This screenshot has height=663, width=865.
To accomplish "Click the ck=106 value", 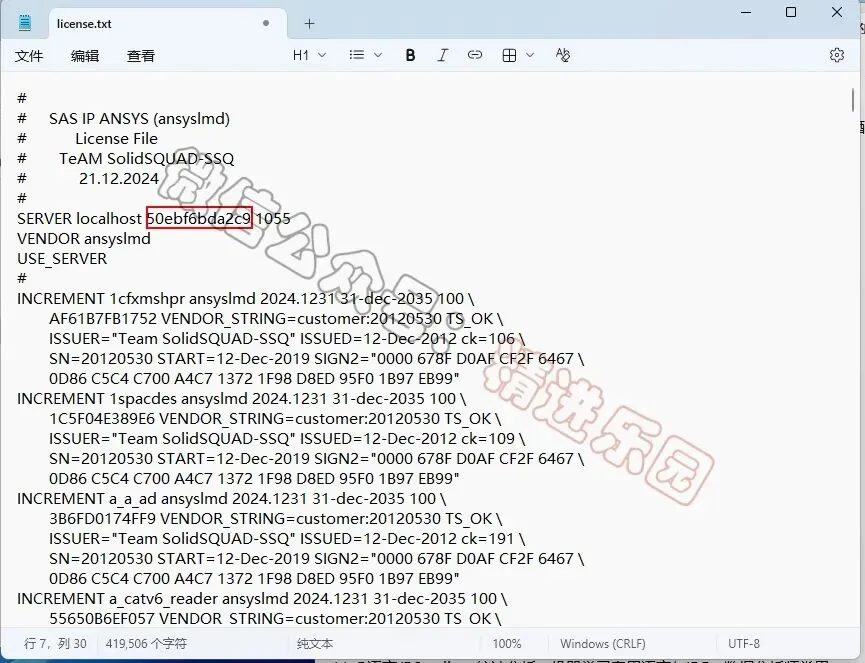I will 488,339.
